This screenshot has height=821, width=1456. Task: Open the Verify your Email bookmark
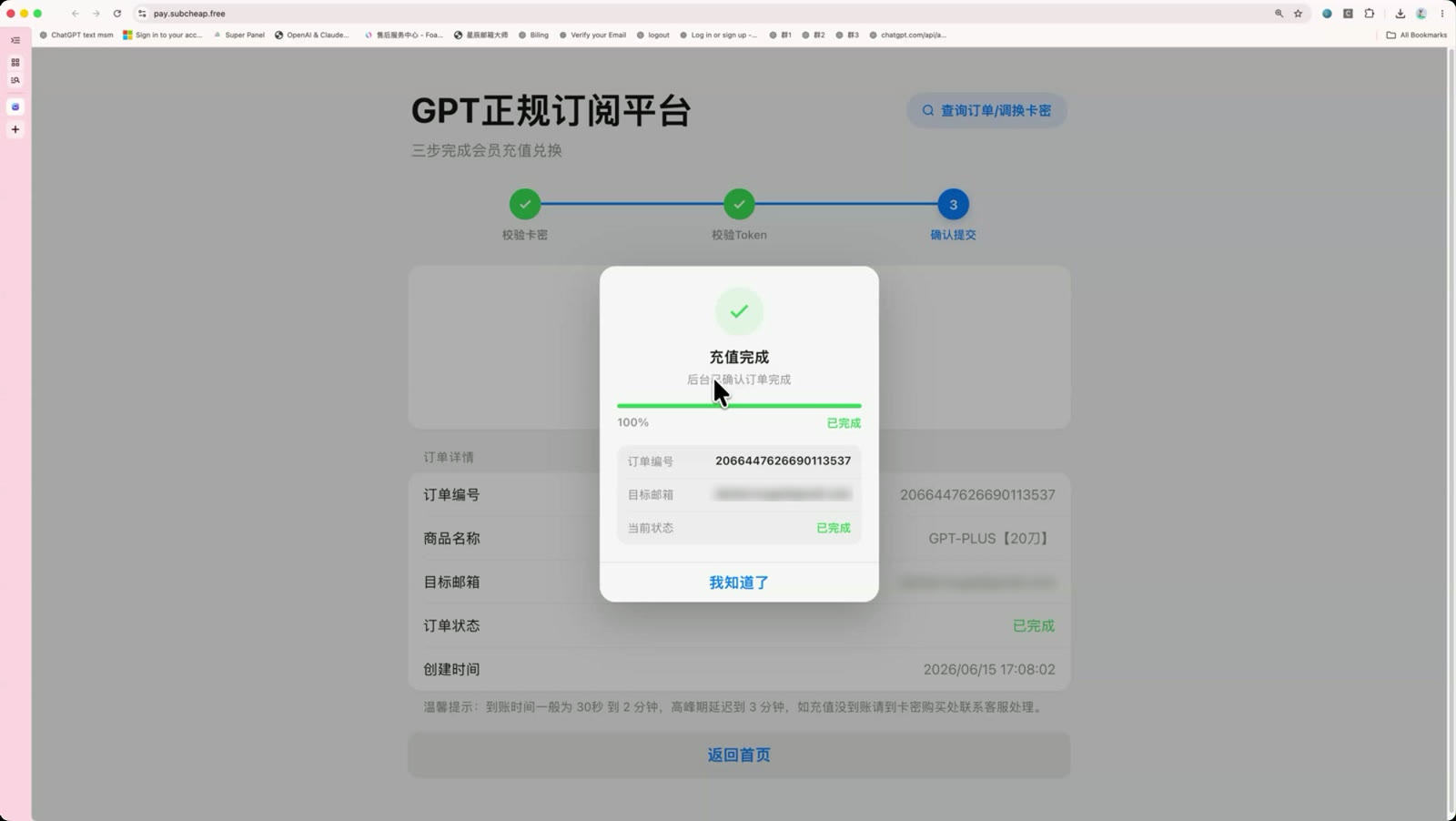point(592,35)
